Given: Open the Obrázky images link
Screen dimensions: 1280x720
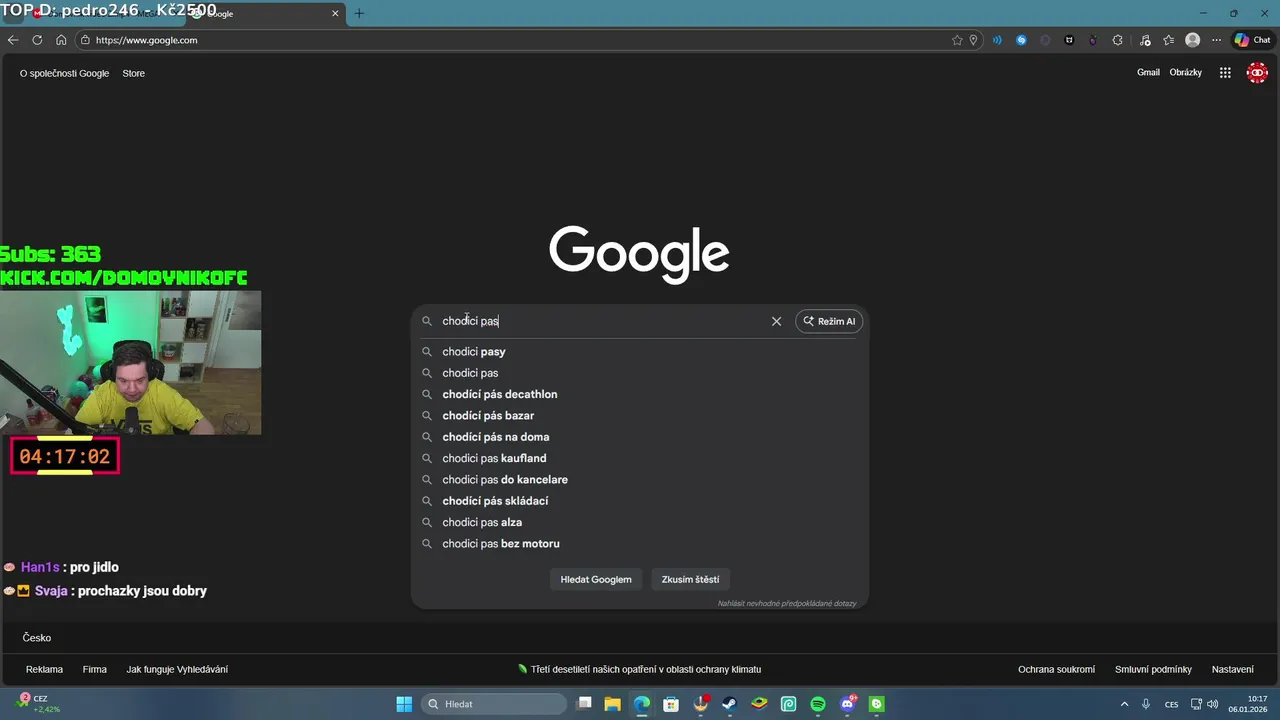Looking at the screenshot, I should point(1185,72).
